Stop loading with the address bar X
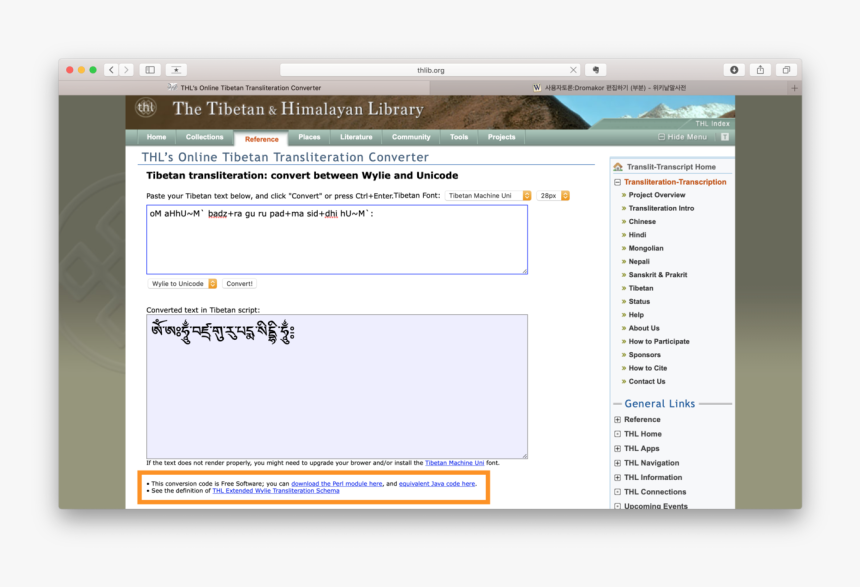 (573, 70)
